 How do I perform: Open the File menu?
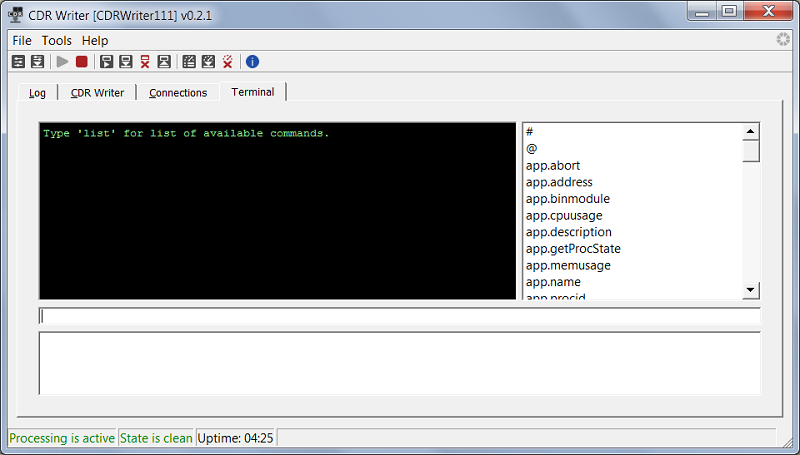tap(22, 40)
